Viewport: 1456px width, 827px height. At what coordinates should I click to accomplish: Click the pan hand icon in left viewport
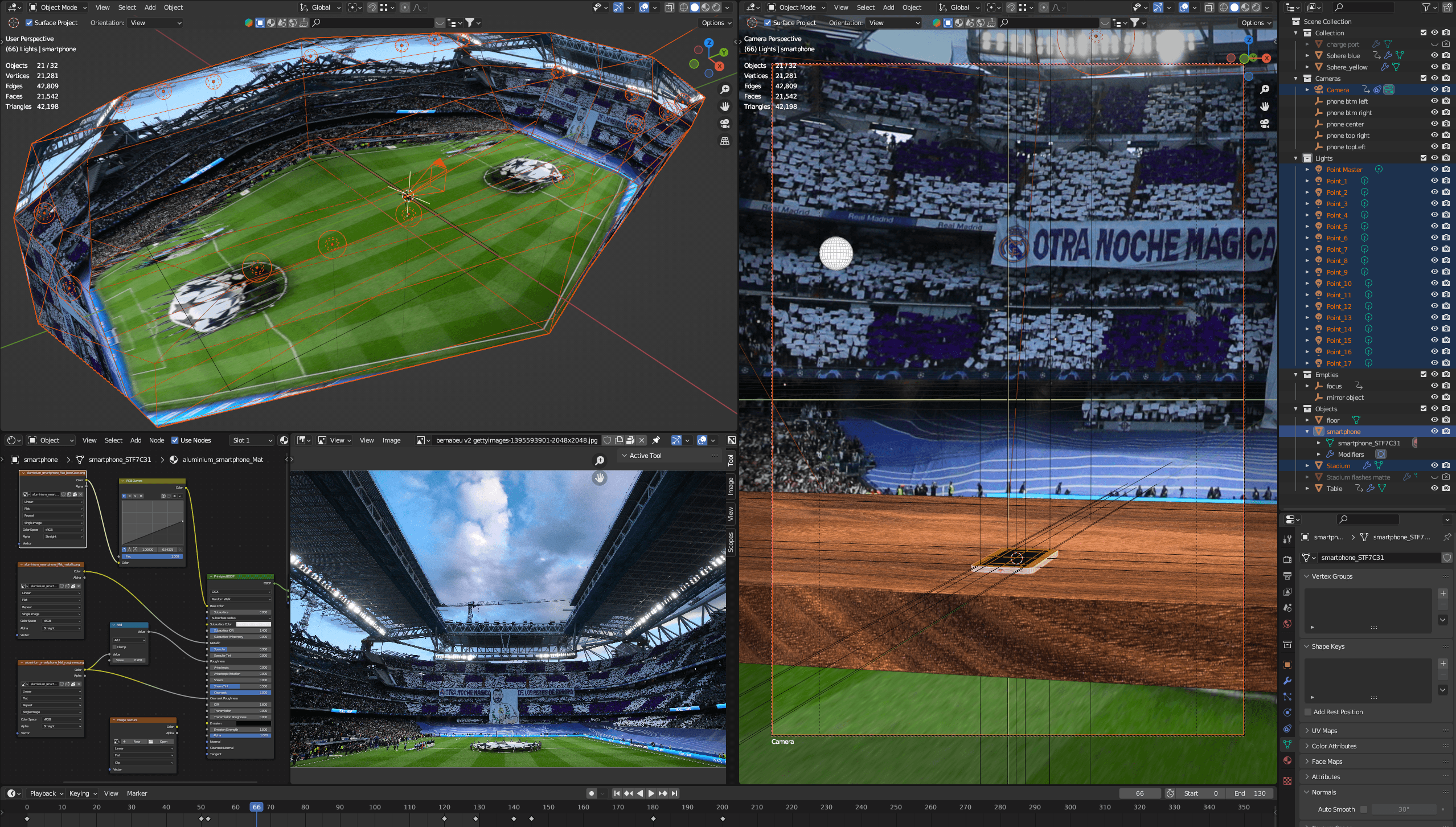725,107
